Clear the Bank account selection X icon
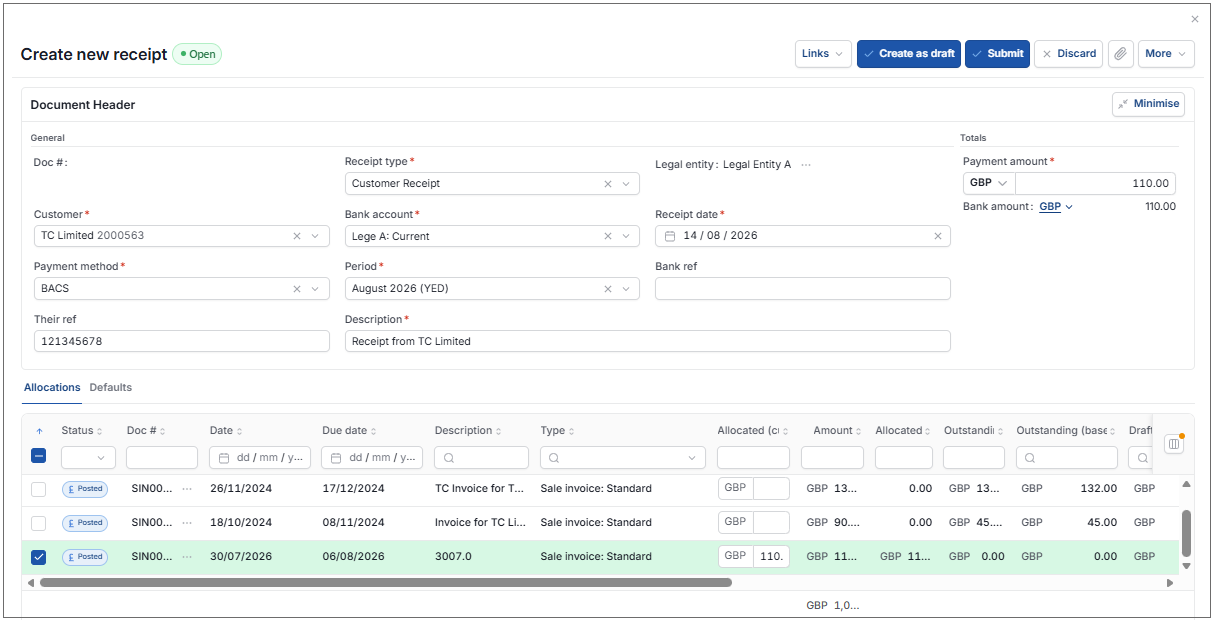The width and height of the screenshot is (1214, 620). coord(608,236)
